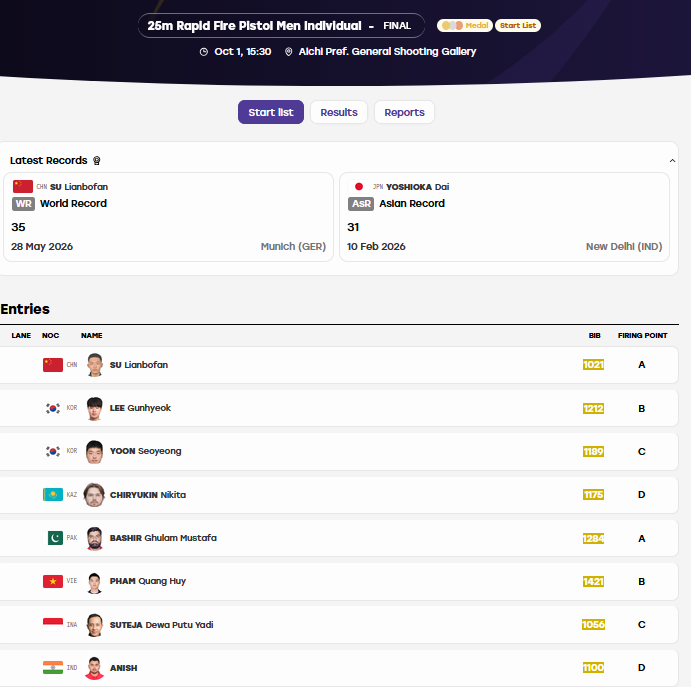Select the SUTEJA Dewa Putu Yadi entry
Image resolution: width=691 pixels, height=687 pixels.
pos(161,625)
